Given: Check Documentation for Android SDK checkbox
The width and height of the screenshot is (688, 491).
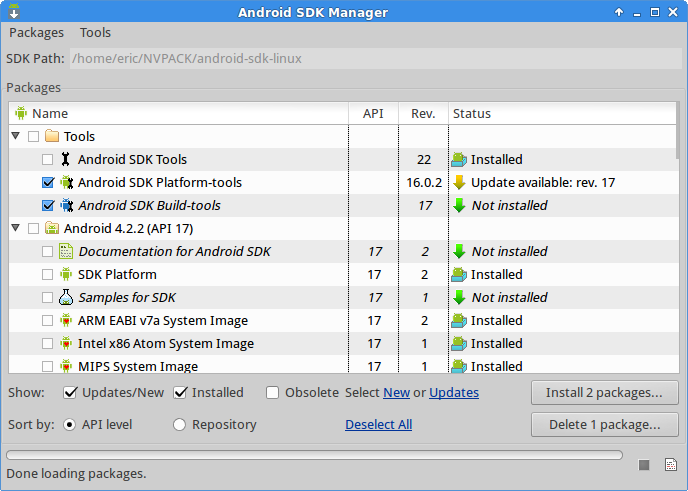Looking at the screenshot, I should pos(47,251).
